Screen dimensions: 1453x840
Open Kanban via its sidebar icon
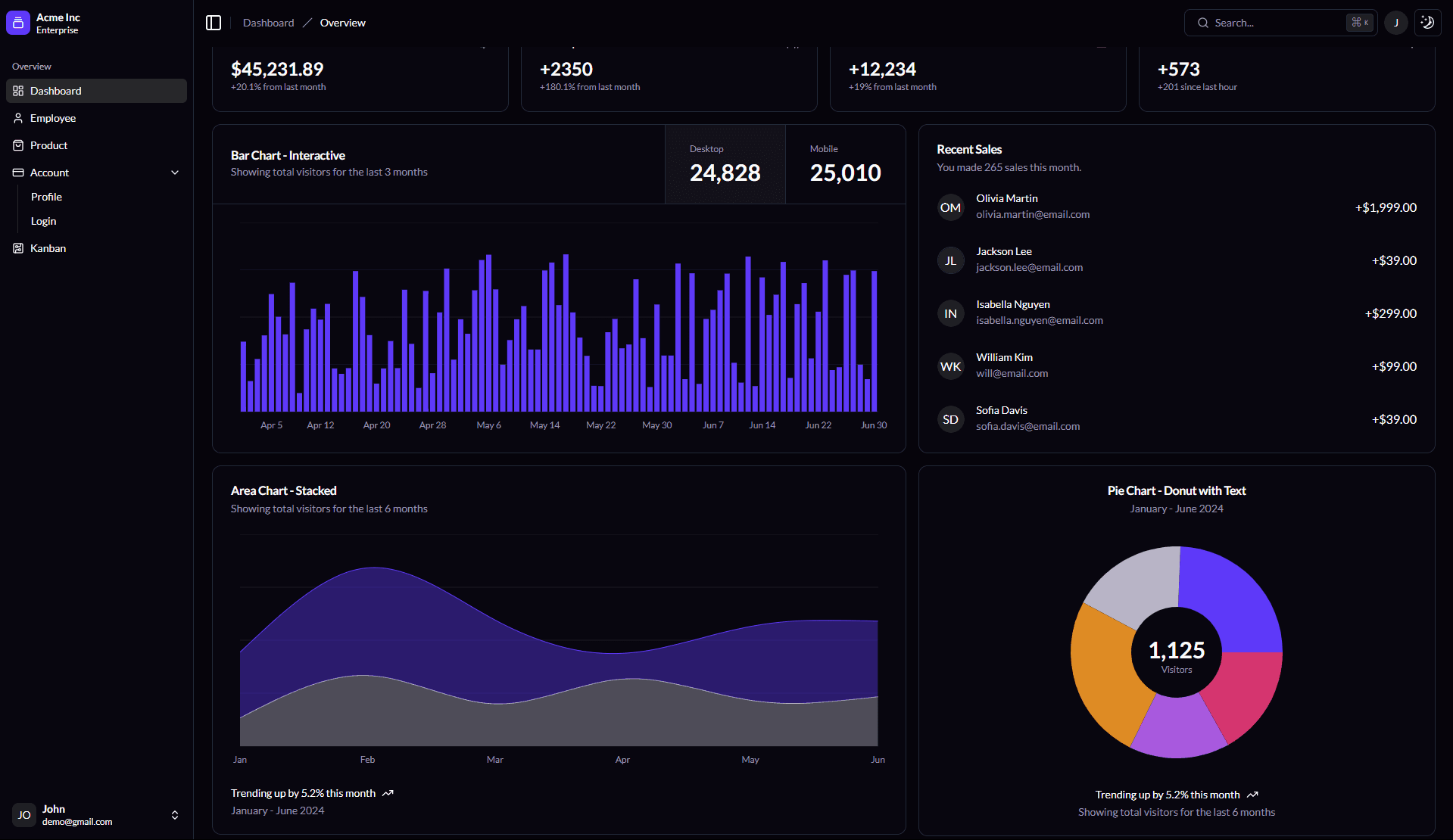coord(18,248)
